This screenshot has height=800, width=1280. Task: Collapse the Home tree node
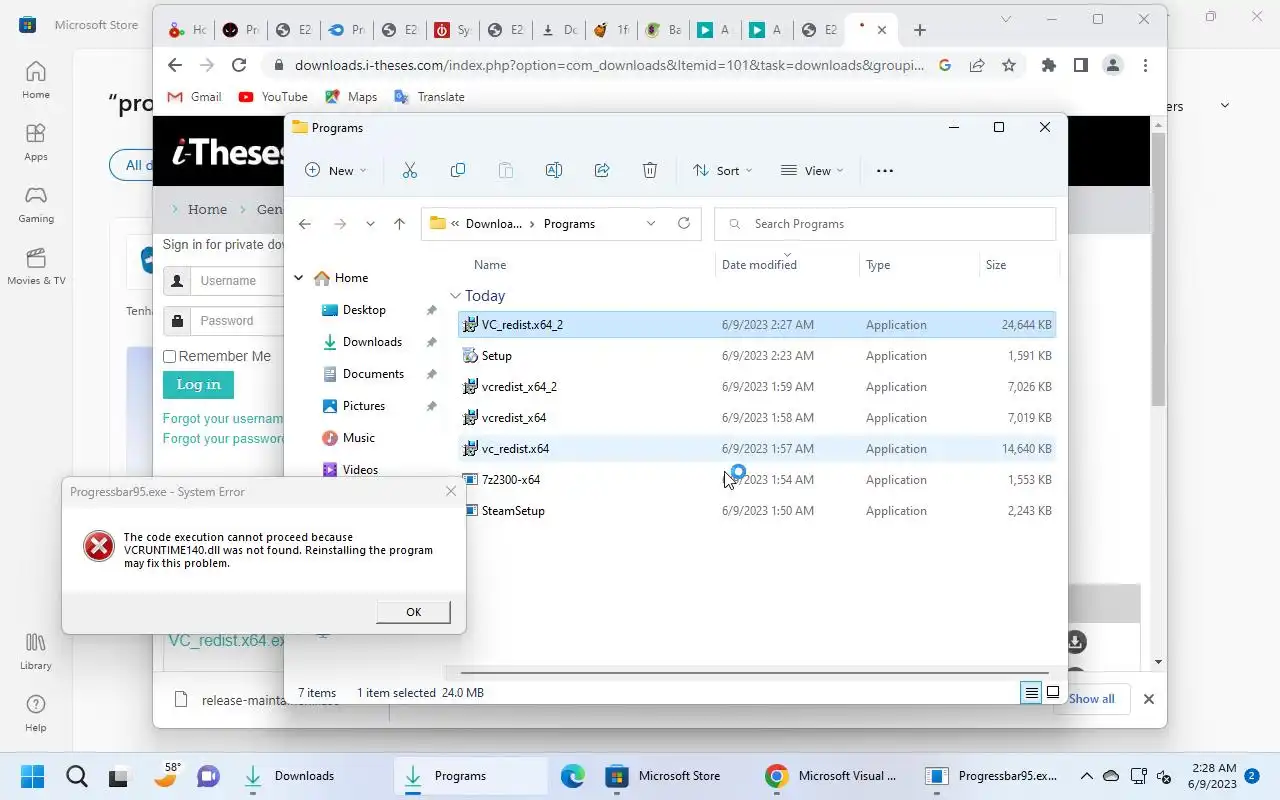click(x=299, y=278)
